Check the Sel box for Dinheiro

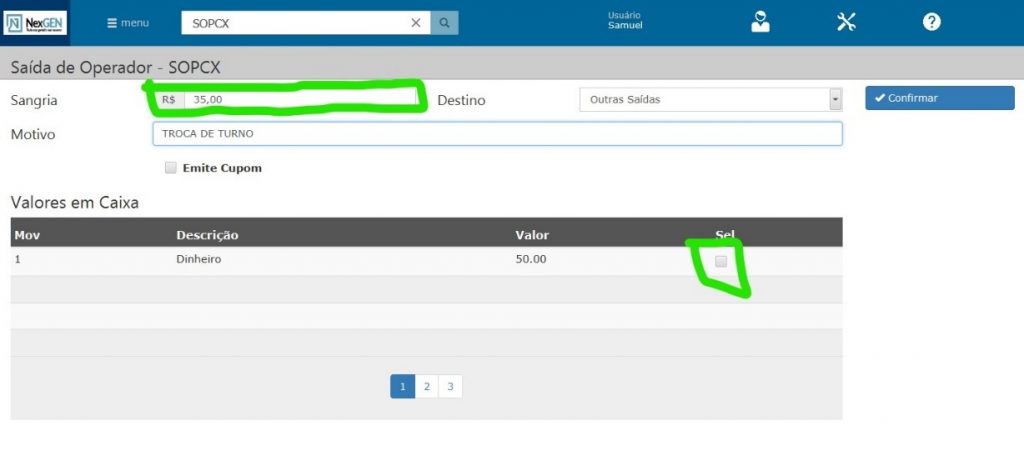[x=721, y=261]
